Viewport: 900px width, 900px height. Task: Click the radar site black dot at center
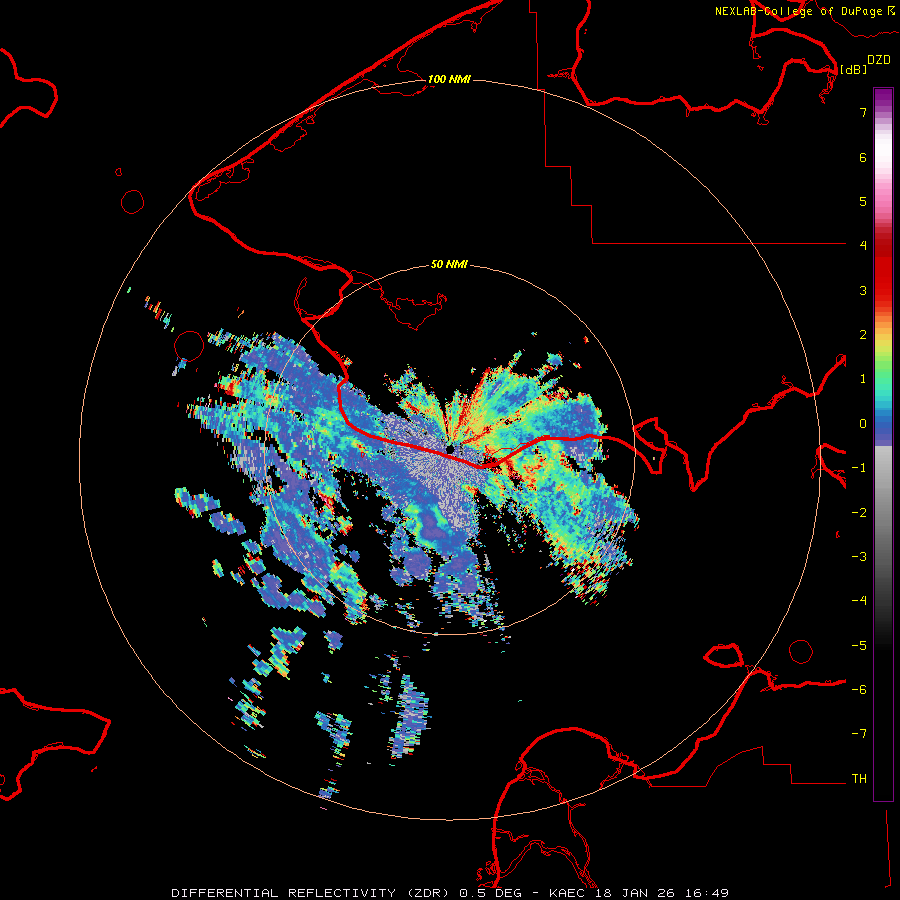450,448
